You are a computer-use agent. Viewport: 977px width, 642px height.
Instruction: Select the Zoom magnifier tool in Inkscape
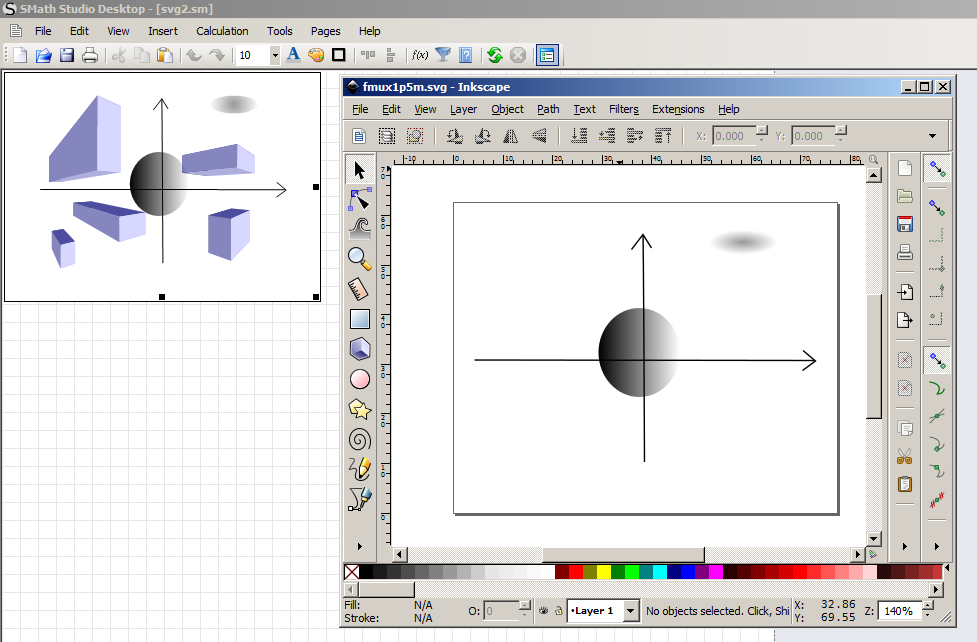[x=360, y=258]
